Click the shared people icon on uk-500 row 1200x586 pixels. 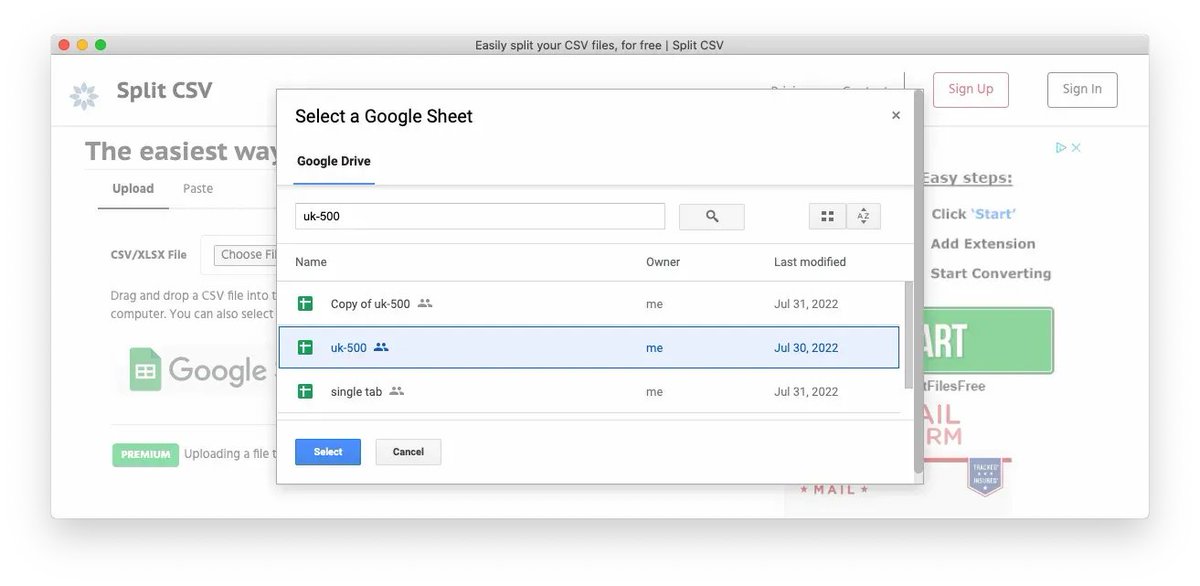click(381, 347)
